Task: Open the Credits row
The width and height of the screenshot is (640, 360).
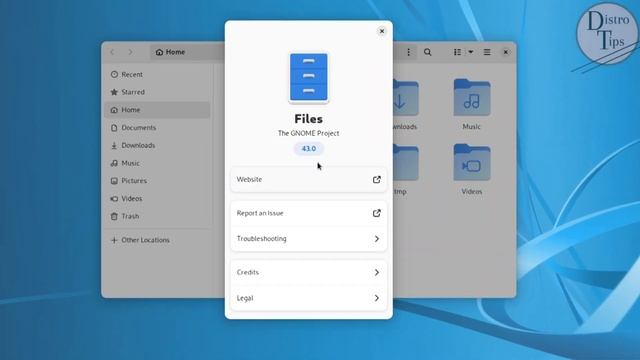Action: pyautogui.click(x=309, y=272)
